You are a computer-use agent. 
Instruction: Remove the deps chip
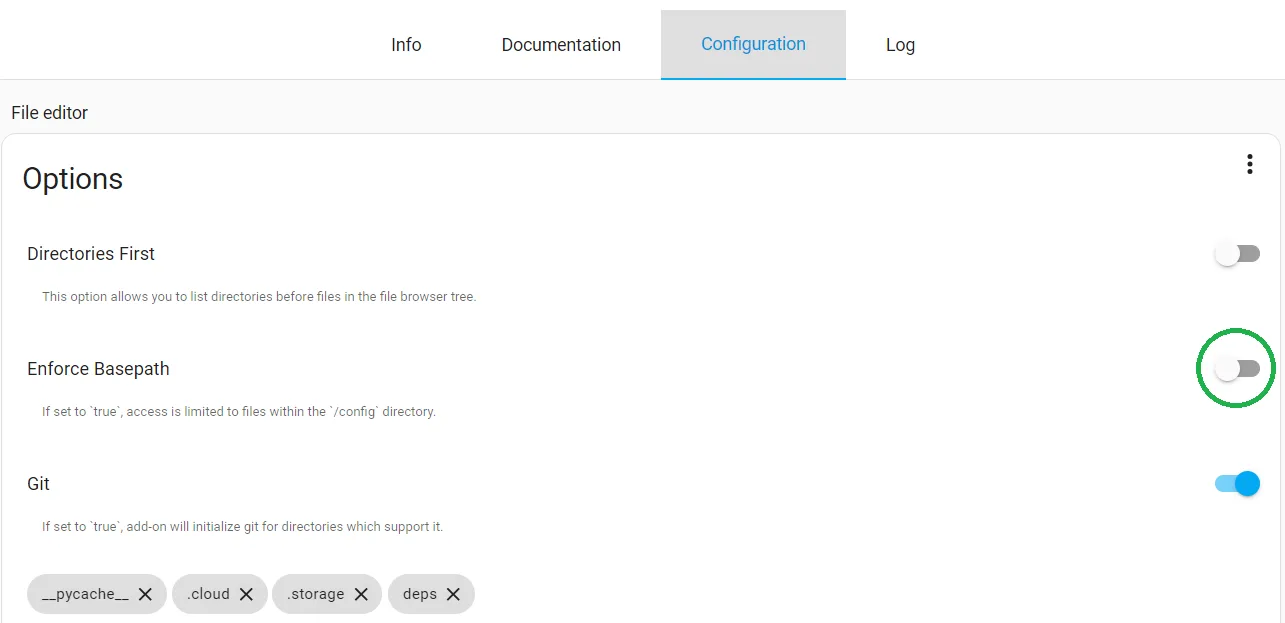[453, 594]
